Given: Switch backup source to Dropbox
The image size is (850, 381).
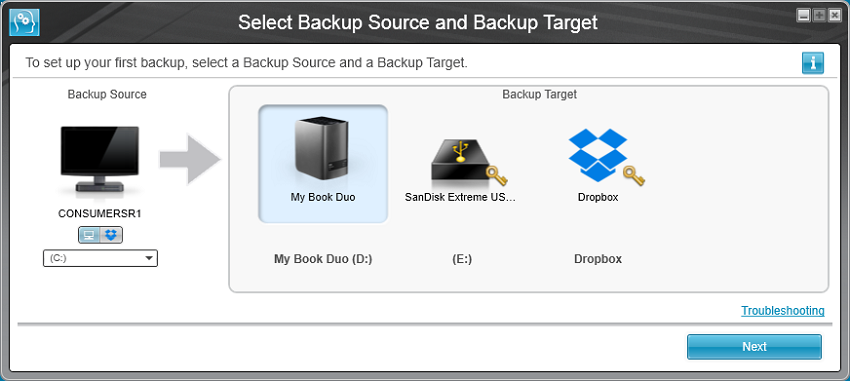Looking at the screenshot, I should [112, 235].
